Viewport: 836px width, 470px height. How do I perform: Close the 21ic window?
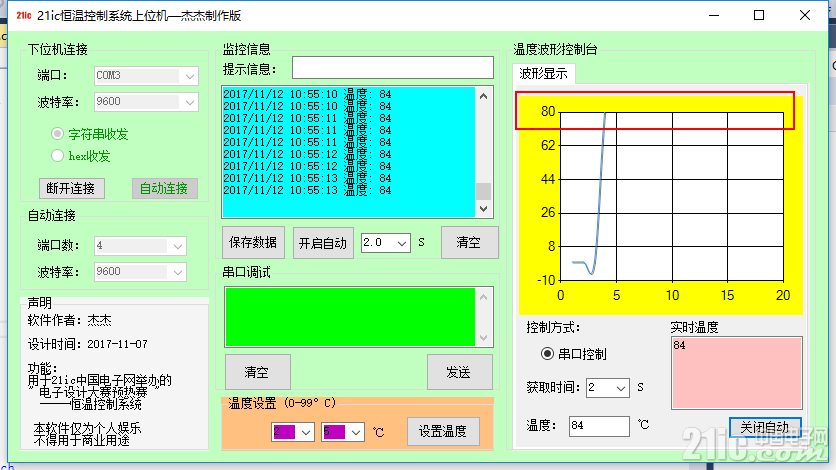pos(805,15)
